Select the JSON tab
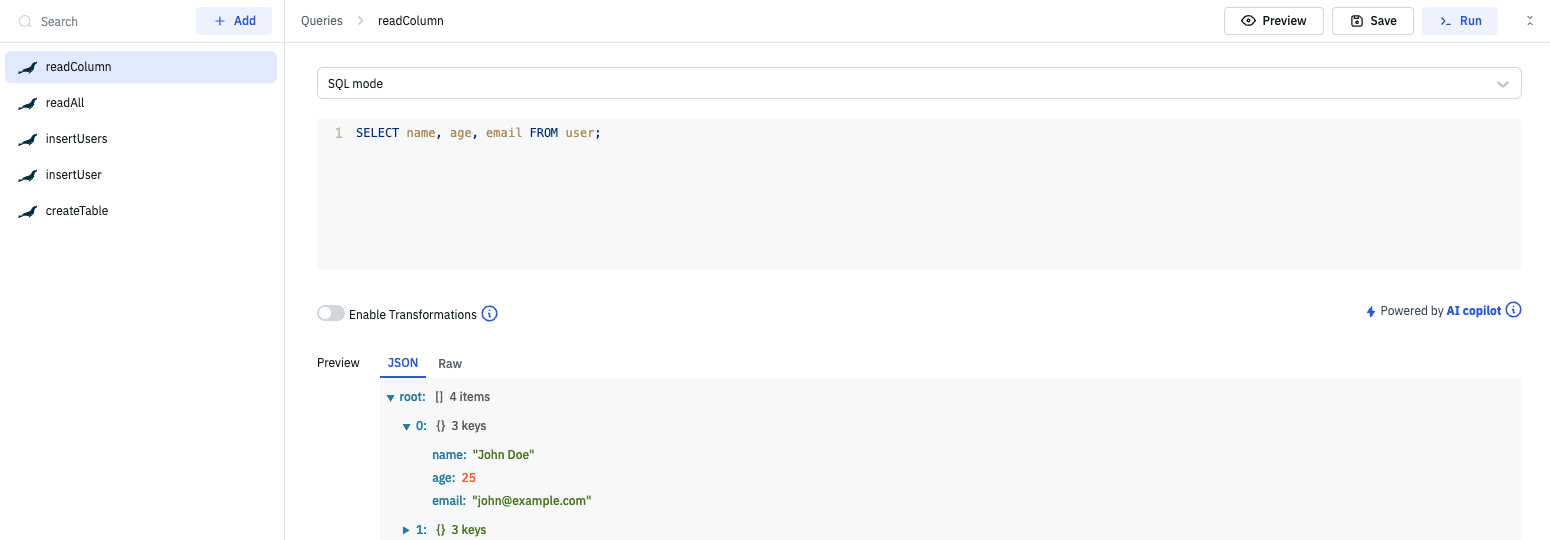This screenshot has height=540, width=1550. [403, 363]
